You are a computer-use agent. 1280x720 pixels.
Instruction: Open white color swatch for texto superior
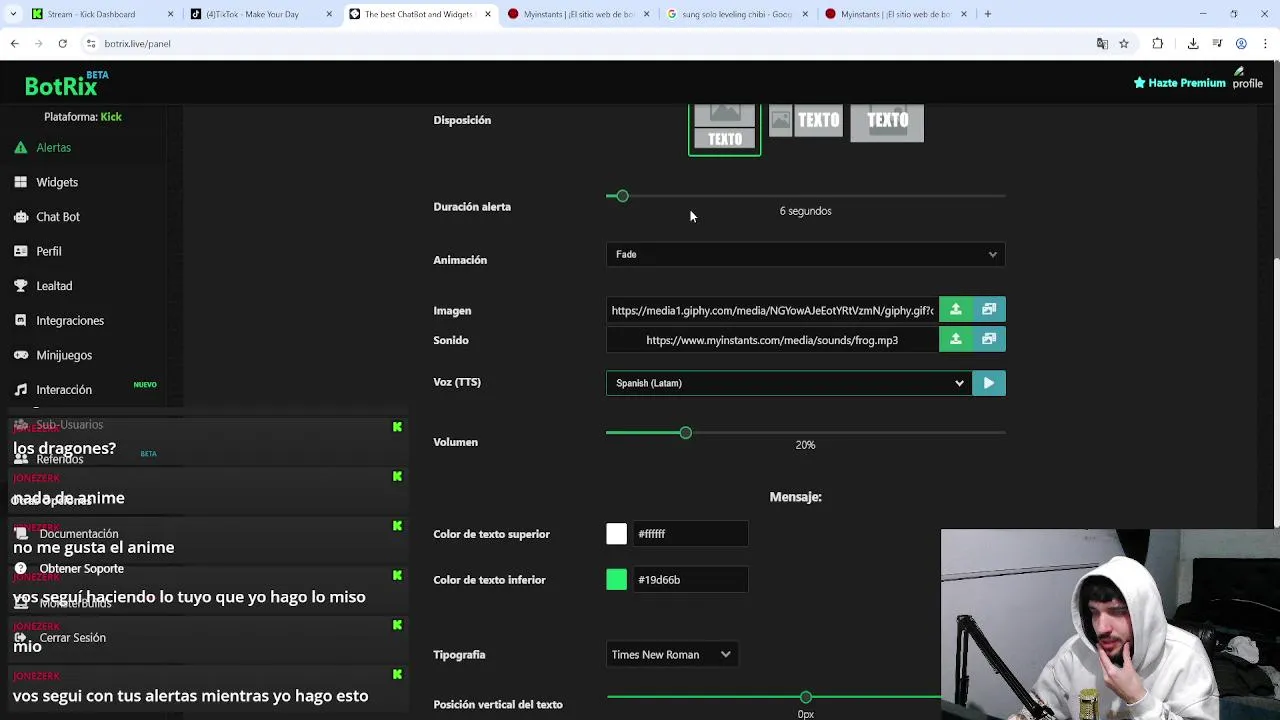point(616,534)
